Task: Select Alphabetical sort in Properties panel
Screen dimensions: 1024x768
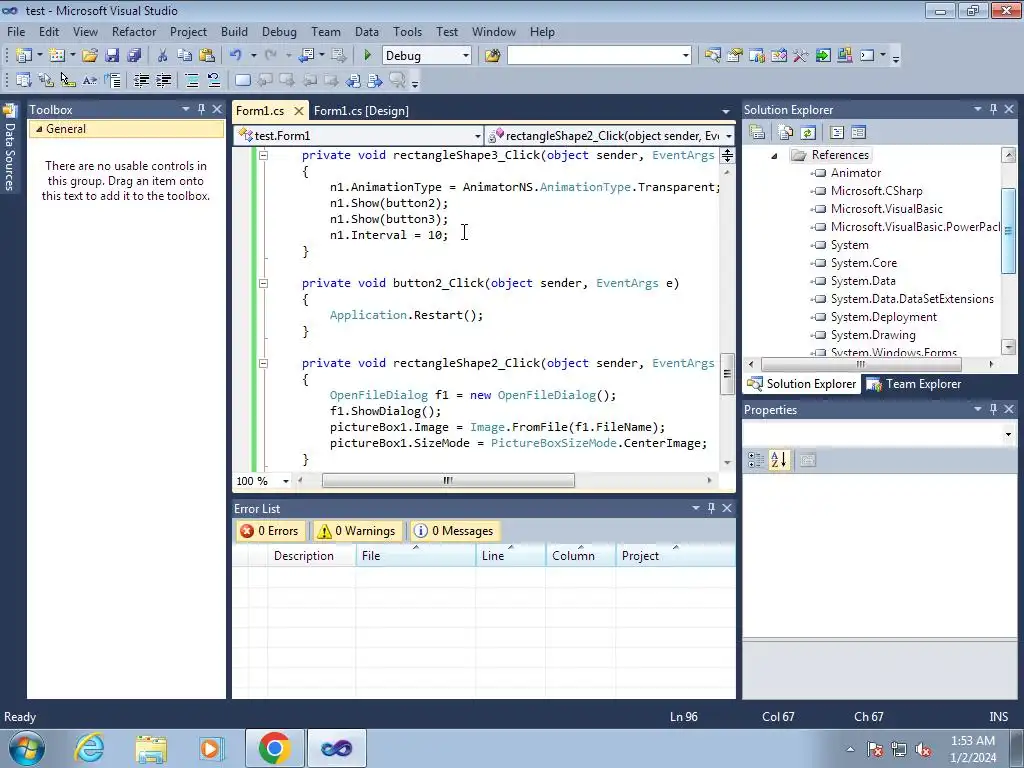Action: click(778, 460)
